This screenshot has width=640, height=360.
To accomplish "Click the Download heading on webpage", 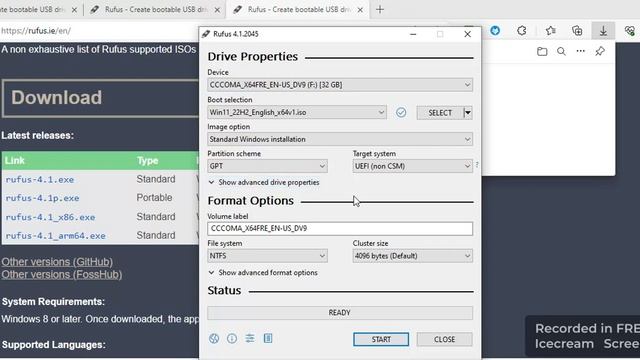I will click(56, 98).
